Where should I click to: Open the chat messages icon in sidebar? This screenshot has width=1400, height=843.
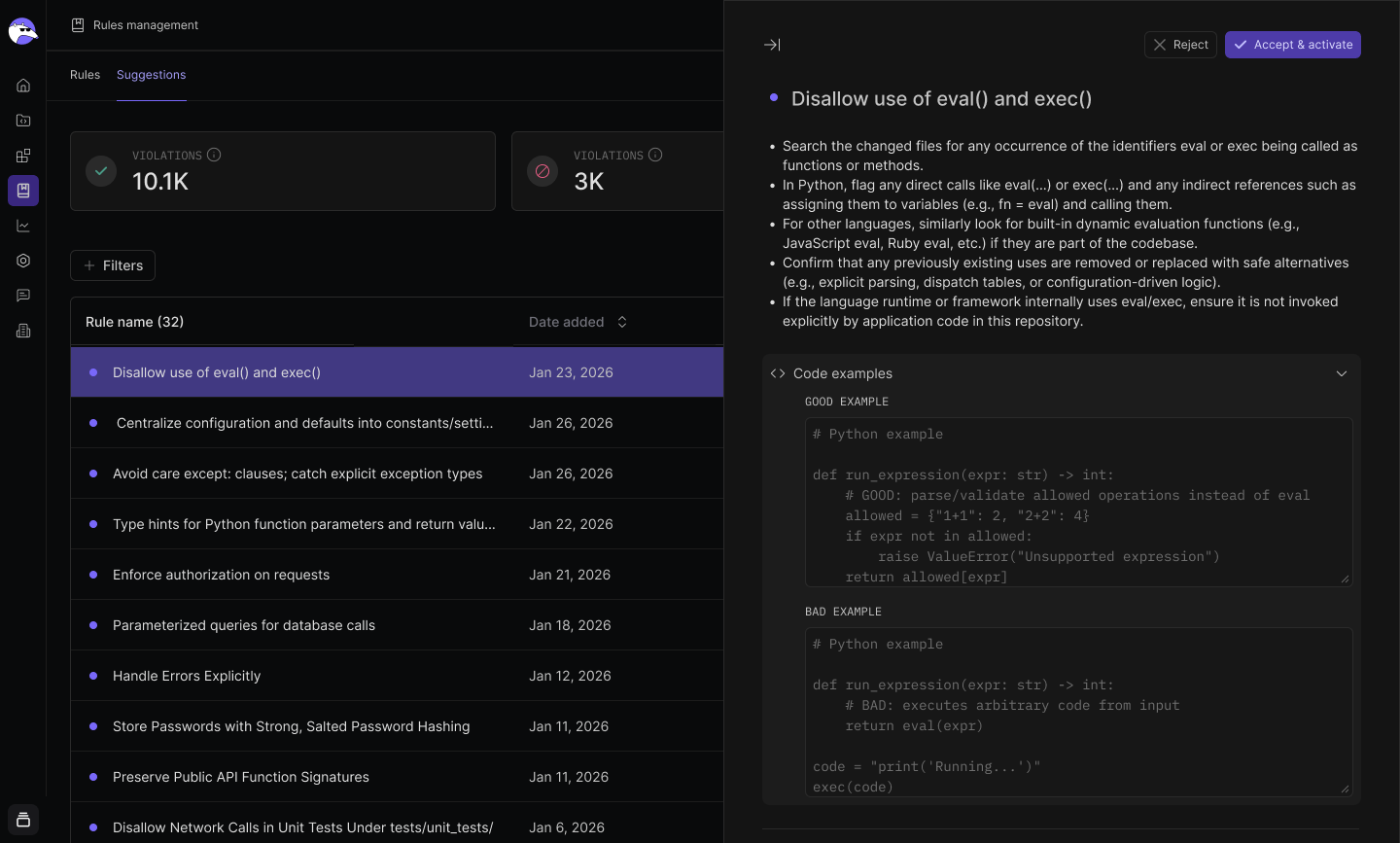[x=23, y=296]
